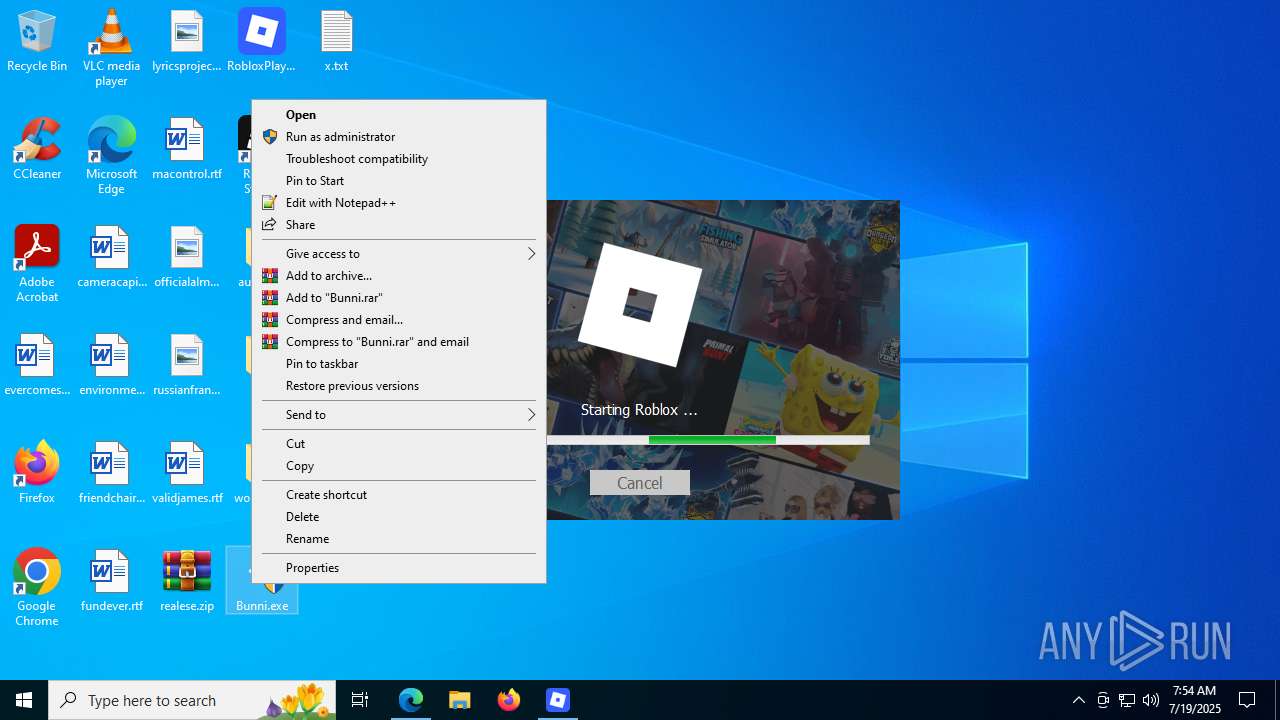The width and height of the screenshot is (1280, 720).
Task: Select the Adobe Acrobat shortcut
Action: pos(37,264)
